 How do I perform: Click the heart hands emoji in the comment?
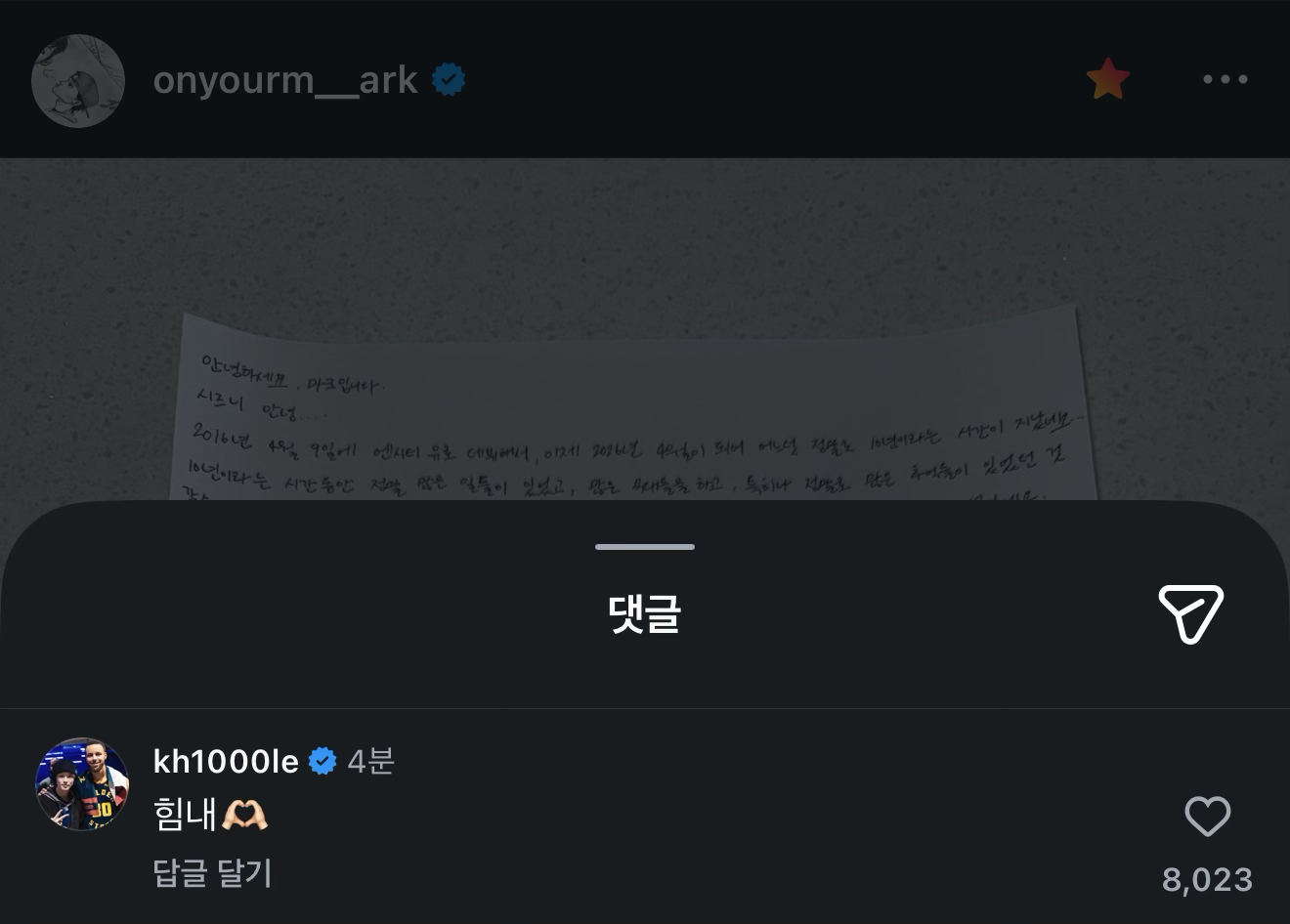coord(244,815)
